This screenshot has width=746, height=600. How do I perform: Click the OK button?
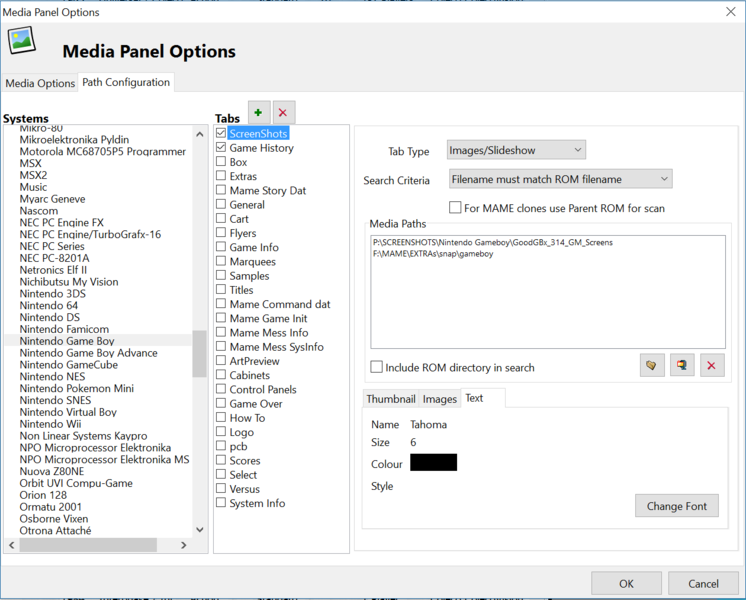tap(626, 583)
